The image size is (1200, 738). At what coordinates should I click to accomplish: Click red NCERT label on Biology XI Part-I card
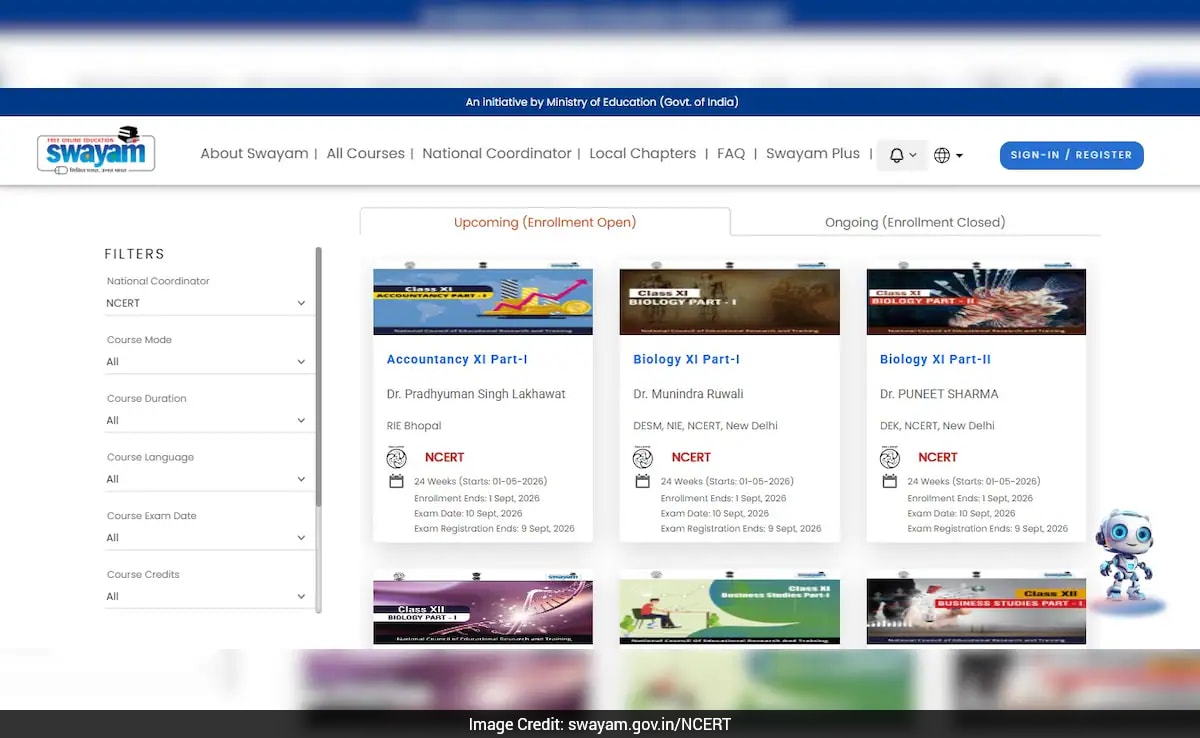(x=691, y=457)
